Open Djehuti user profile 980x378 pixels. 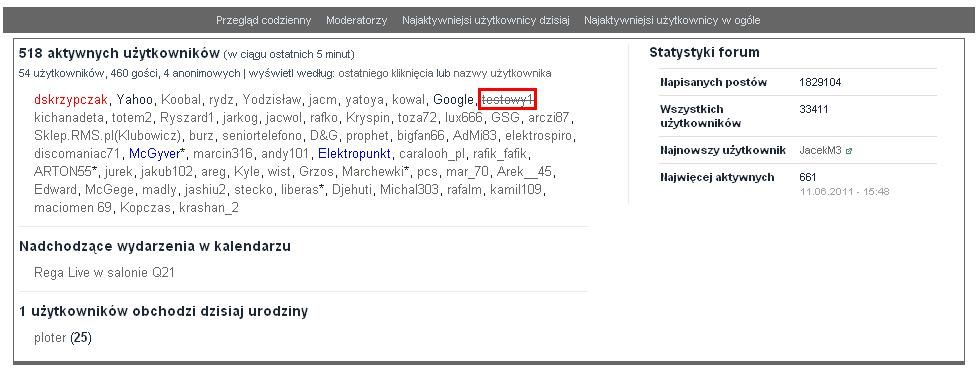coord(352,189)
